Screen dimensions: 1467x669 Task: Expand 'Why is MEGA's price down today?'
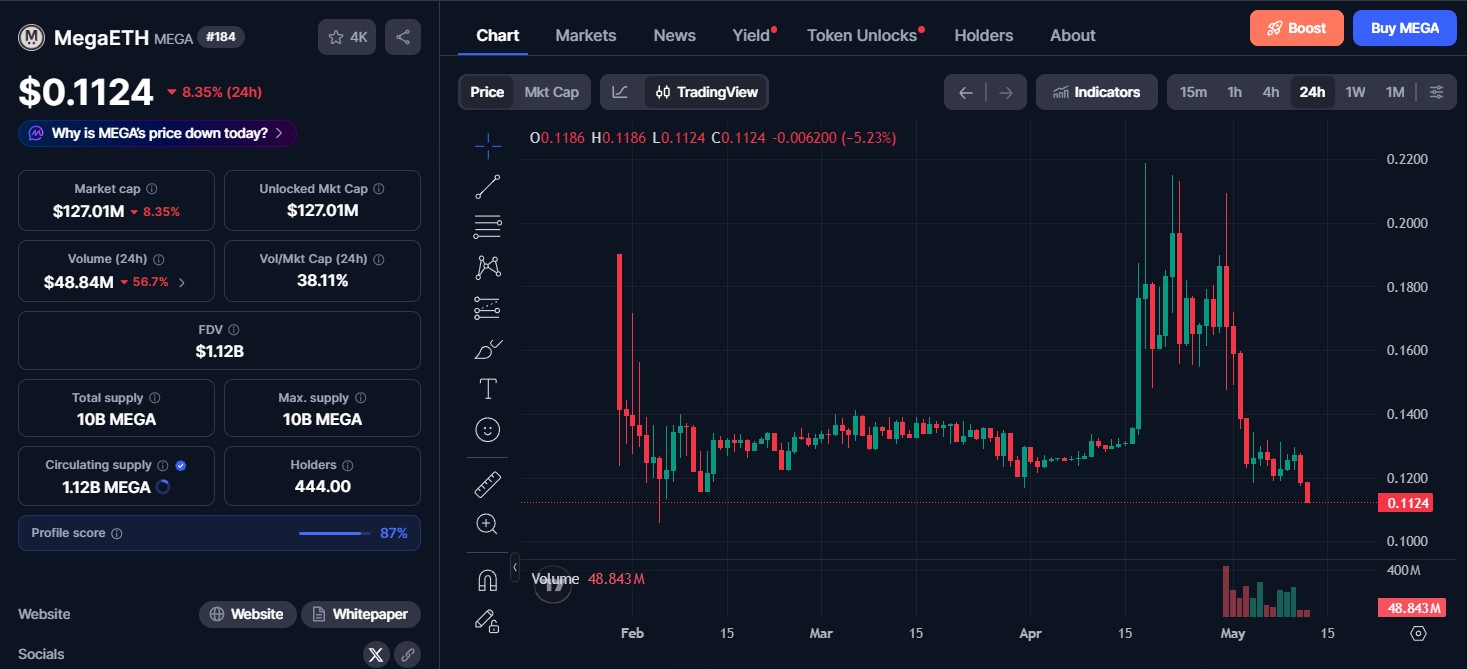click(157, 133)
